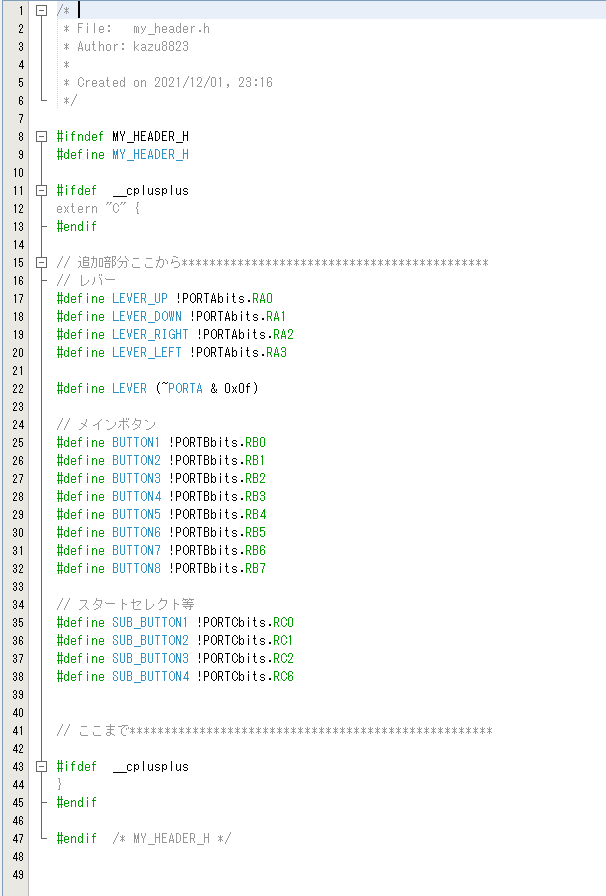Click line number 47 in gutter
This screenshot has width=606, height=896.
18,838
